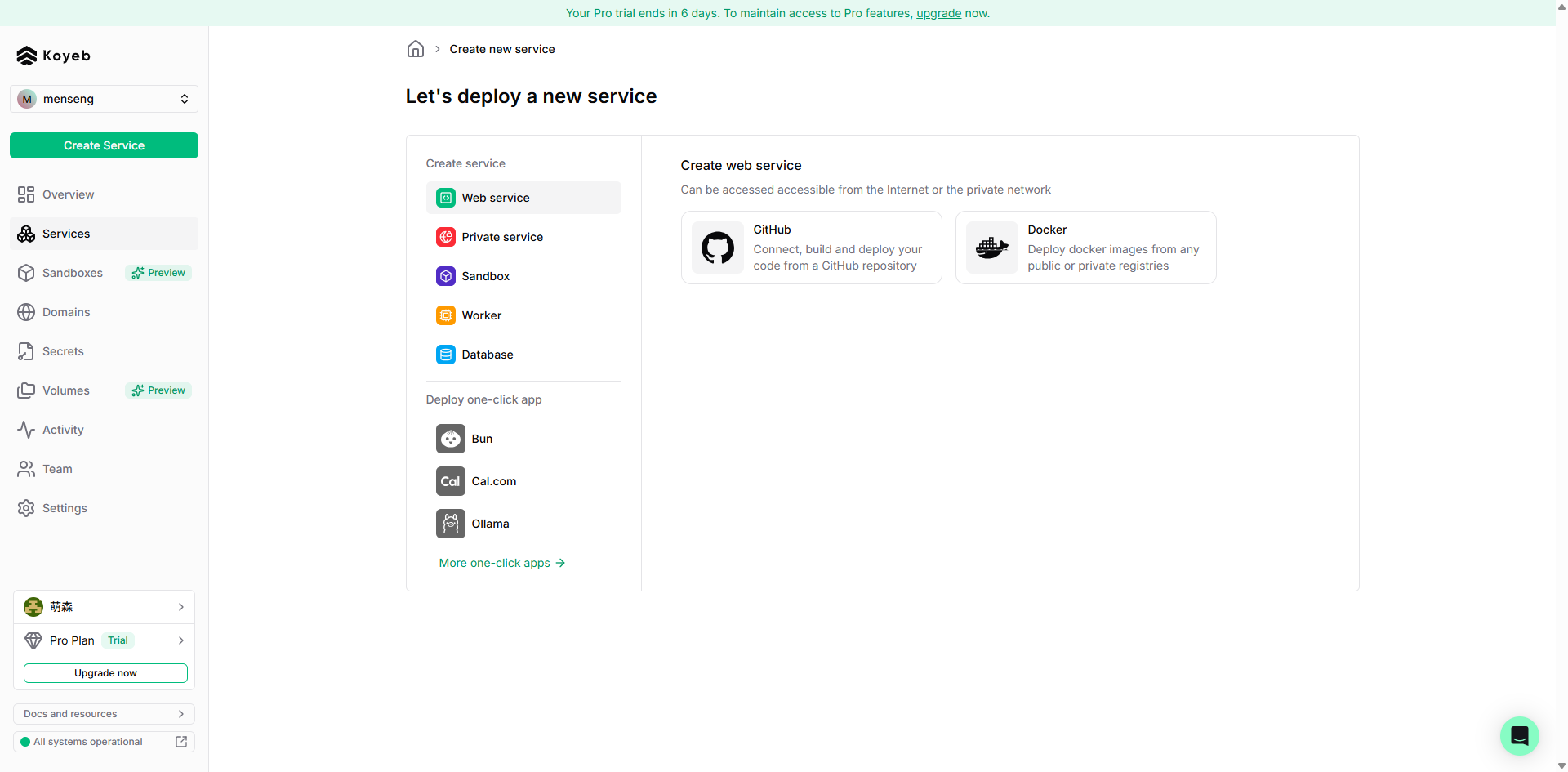1568x772 pixels.
Task: Select the Database service type
Action: [x=488, y=355]
